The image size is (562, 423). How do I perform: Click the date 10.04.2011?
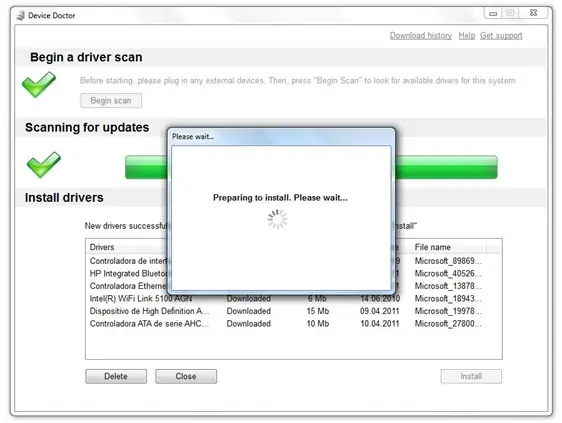(380, 323)
